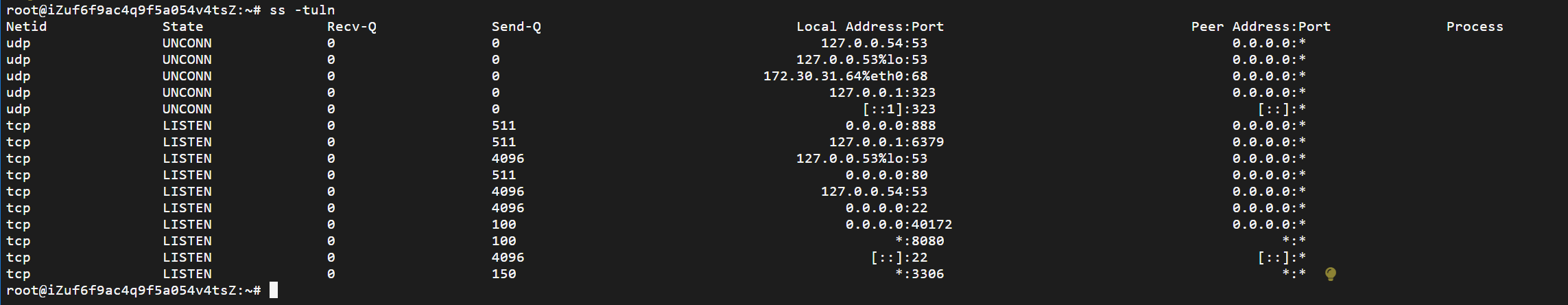Click the [::1]:323 UDP address
Screen dimensions: 1568x305
[899, 109]
